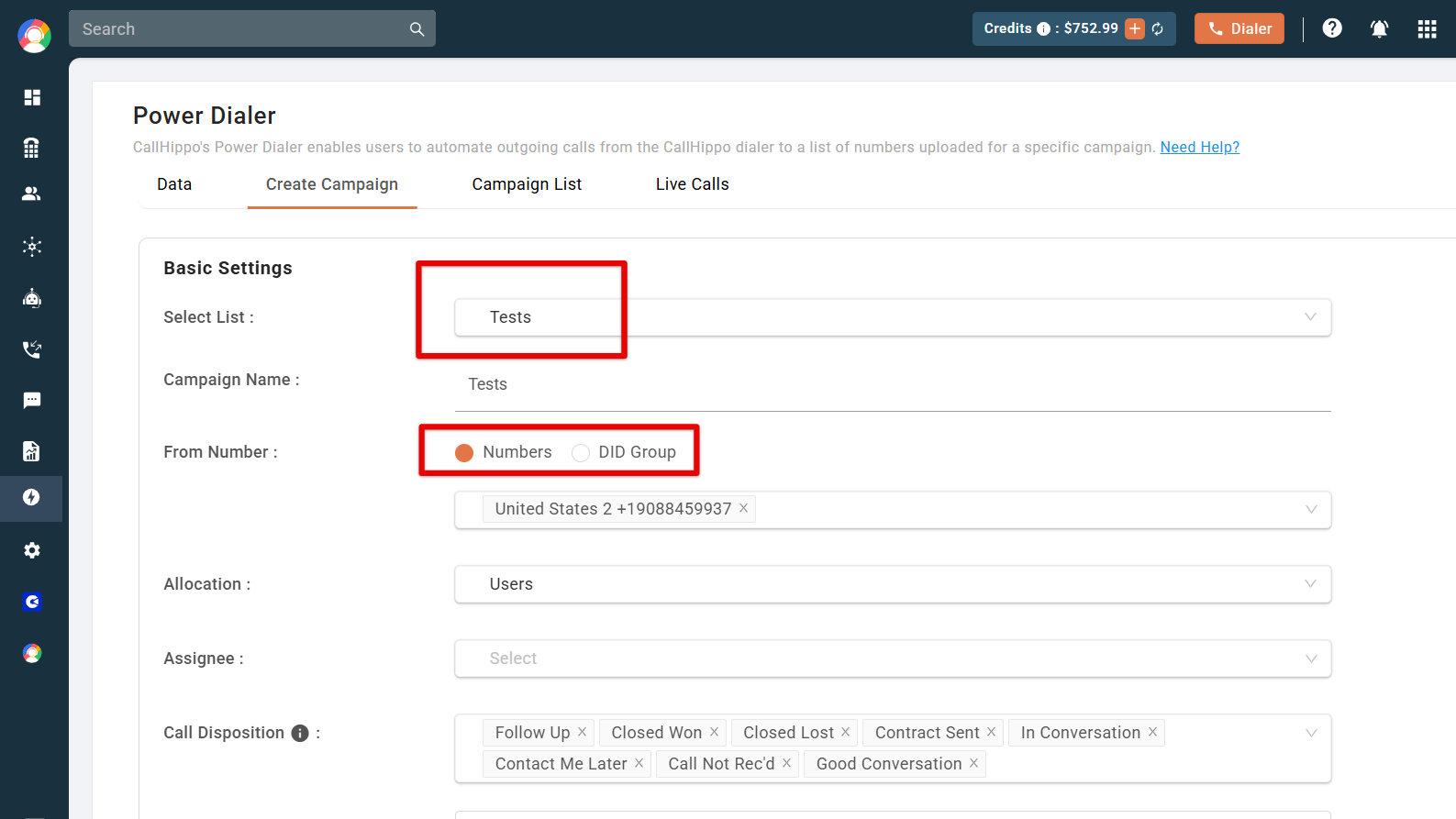Open the notifications bell icon

(x=1379, y=28)
